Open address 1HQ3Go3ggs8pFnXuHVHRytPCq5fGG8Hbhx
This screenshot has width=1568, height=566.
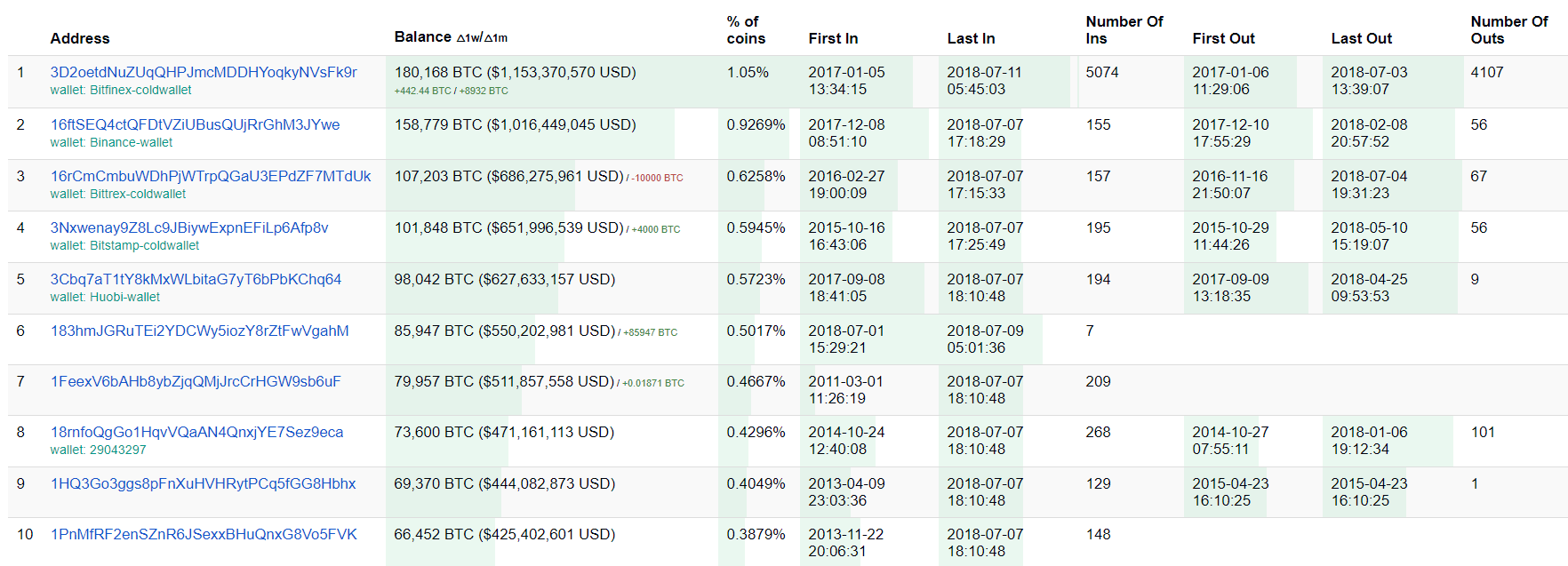203,483
